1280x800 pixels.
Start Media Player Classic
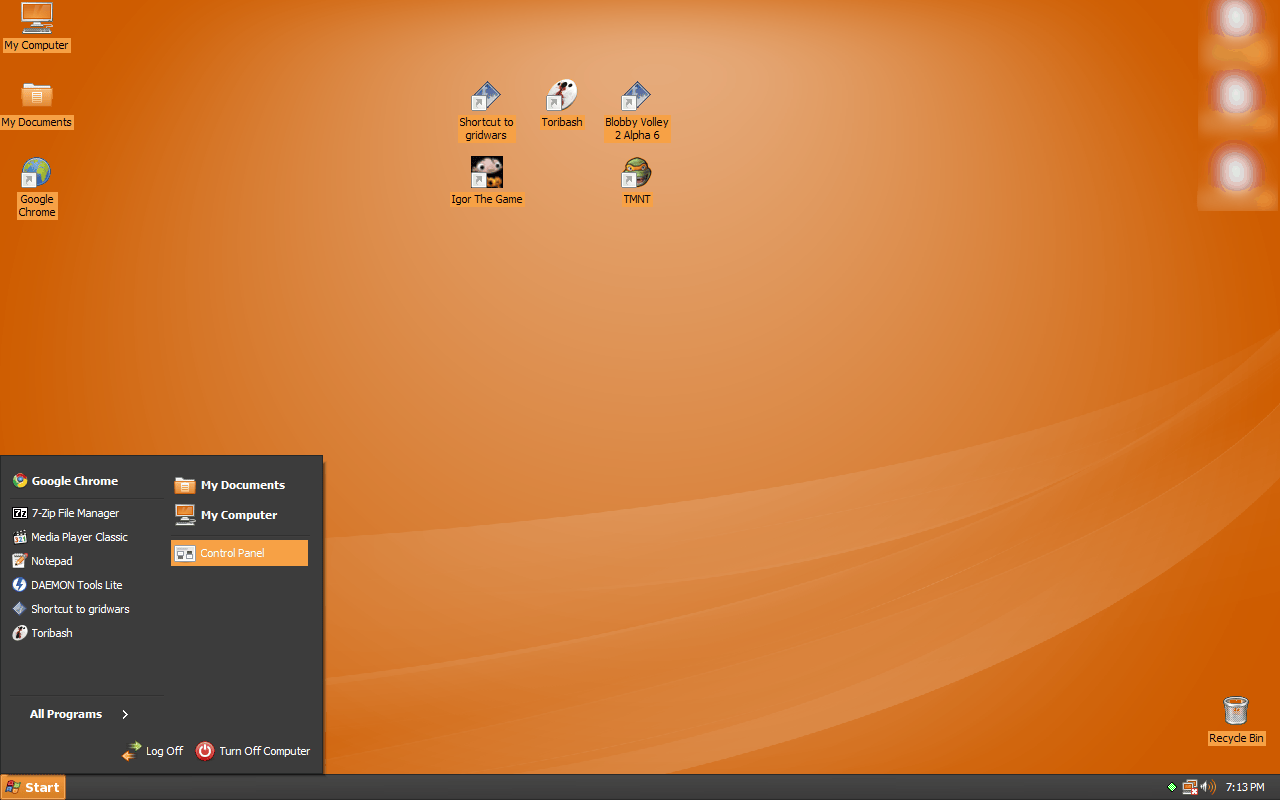pyautogui.click(x=80, y=536)
